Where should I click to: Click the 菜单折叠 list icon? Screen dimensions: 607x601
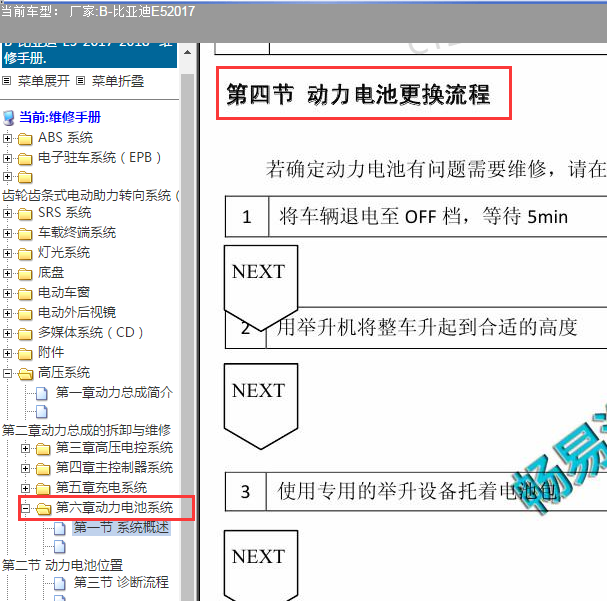pyautogui.click(x=80, y=81)
